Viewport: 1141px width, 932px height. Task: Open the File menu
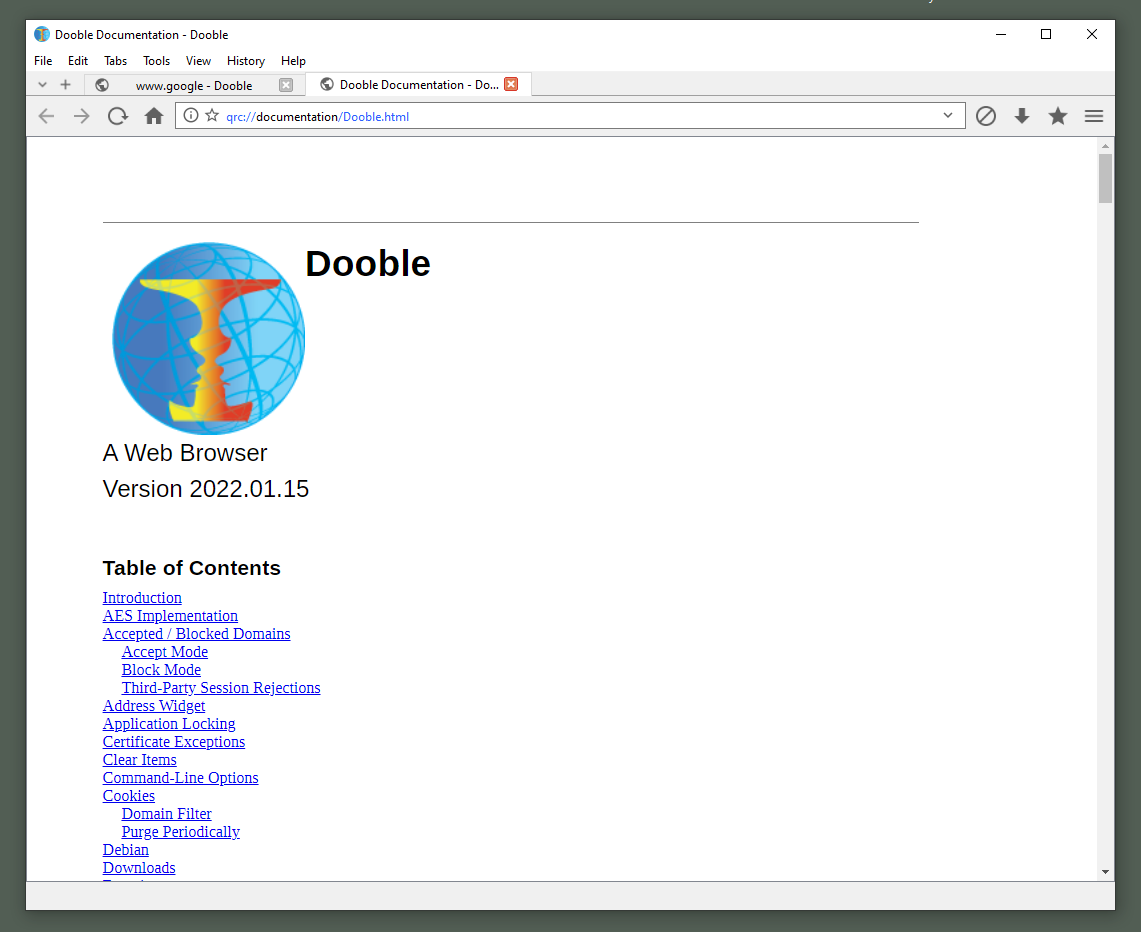coord(43,61)
